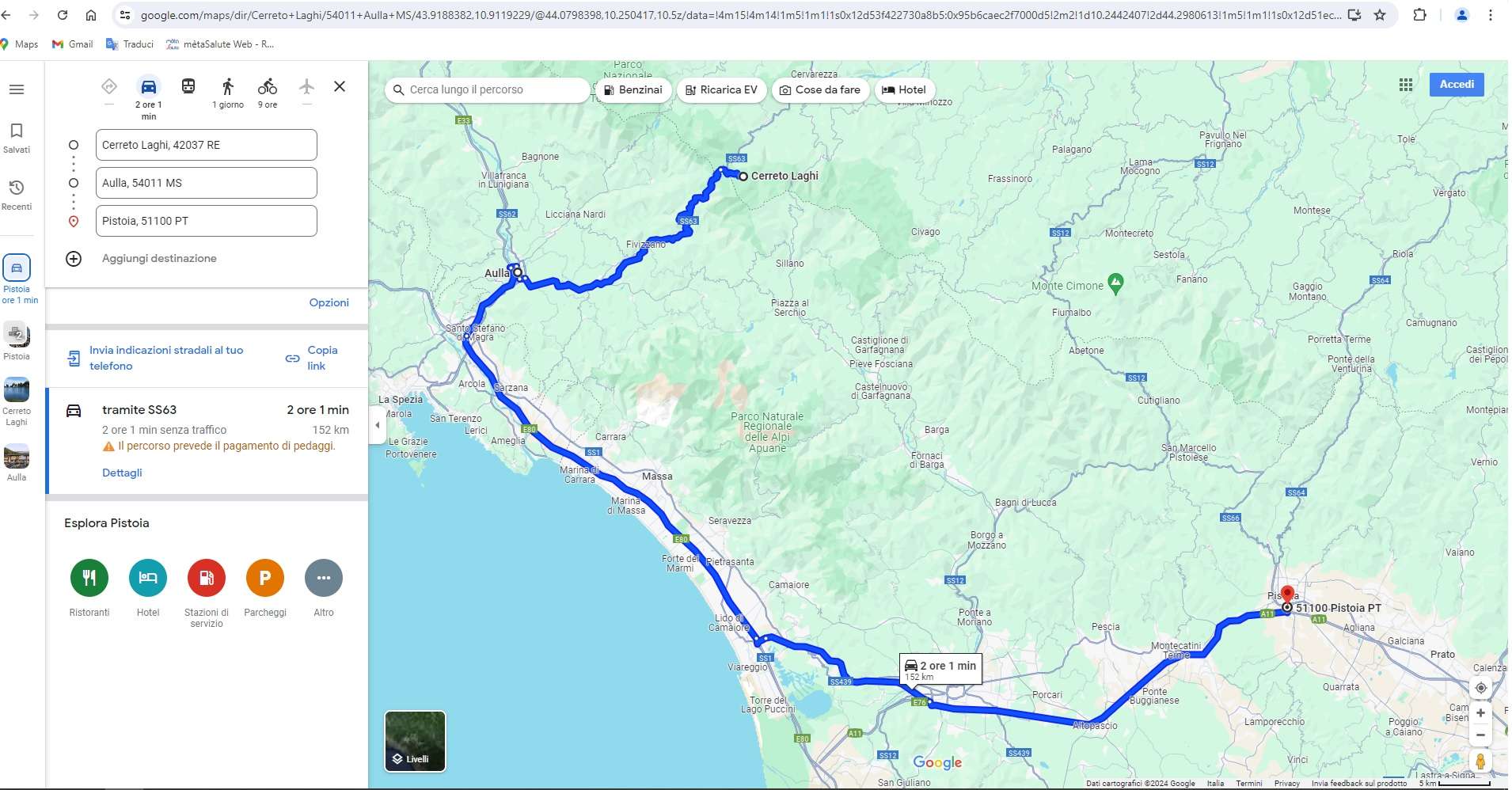Open the browser three-dot menu

tap(1491, 15)
